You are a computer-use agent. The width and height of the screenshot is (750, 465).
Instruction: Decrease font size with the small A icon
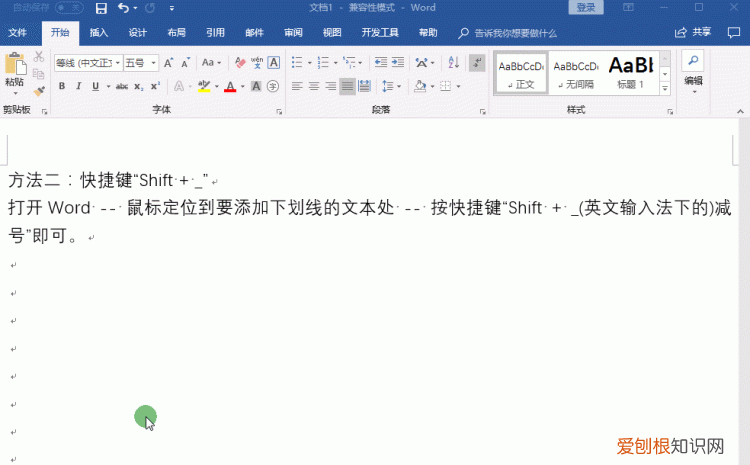pyautogui.click(x=186, y=63)
